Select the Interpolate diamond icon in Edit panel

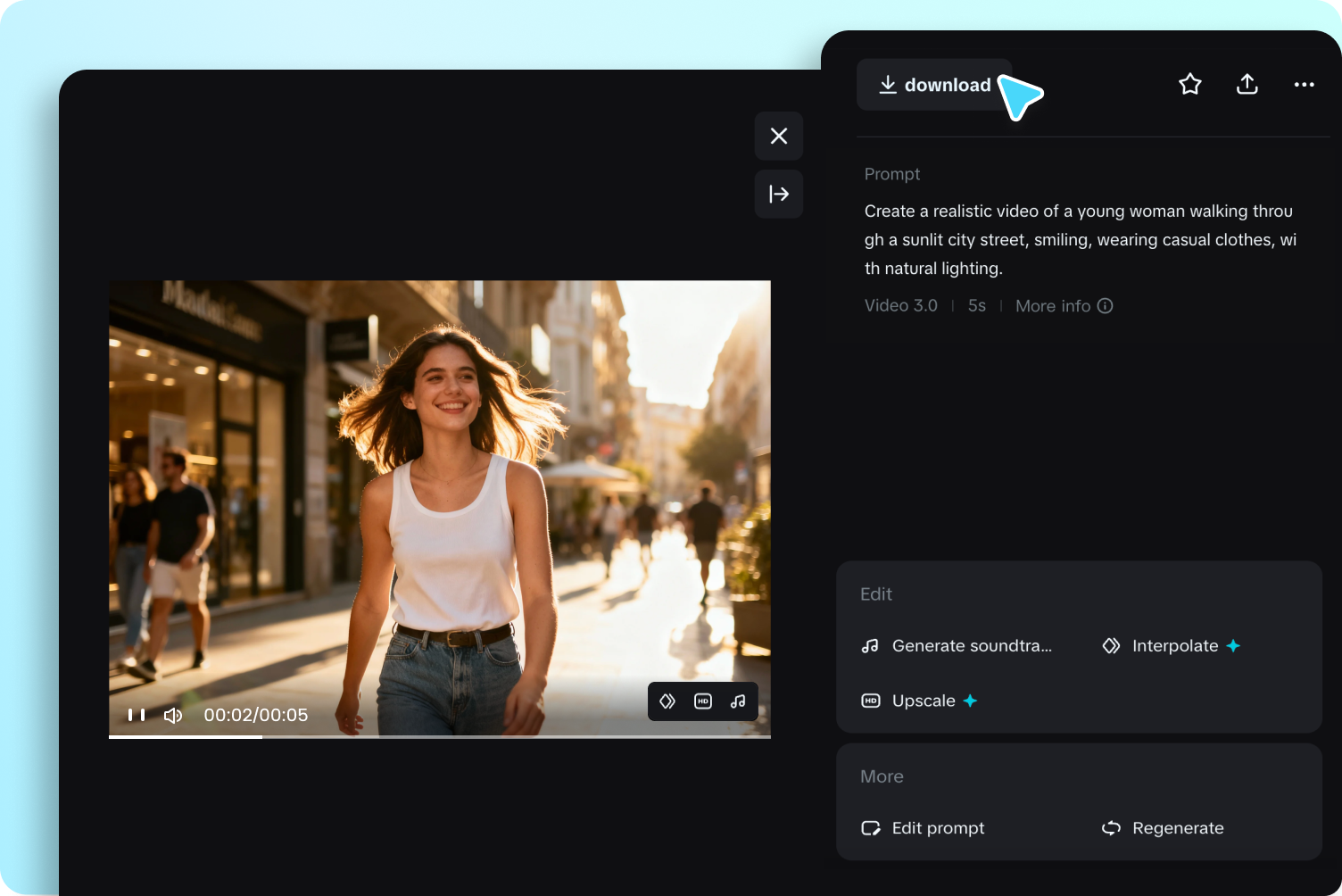pos(1110,645)
